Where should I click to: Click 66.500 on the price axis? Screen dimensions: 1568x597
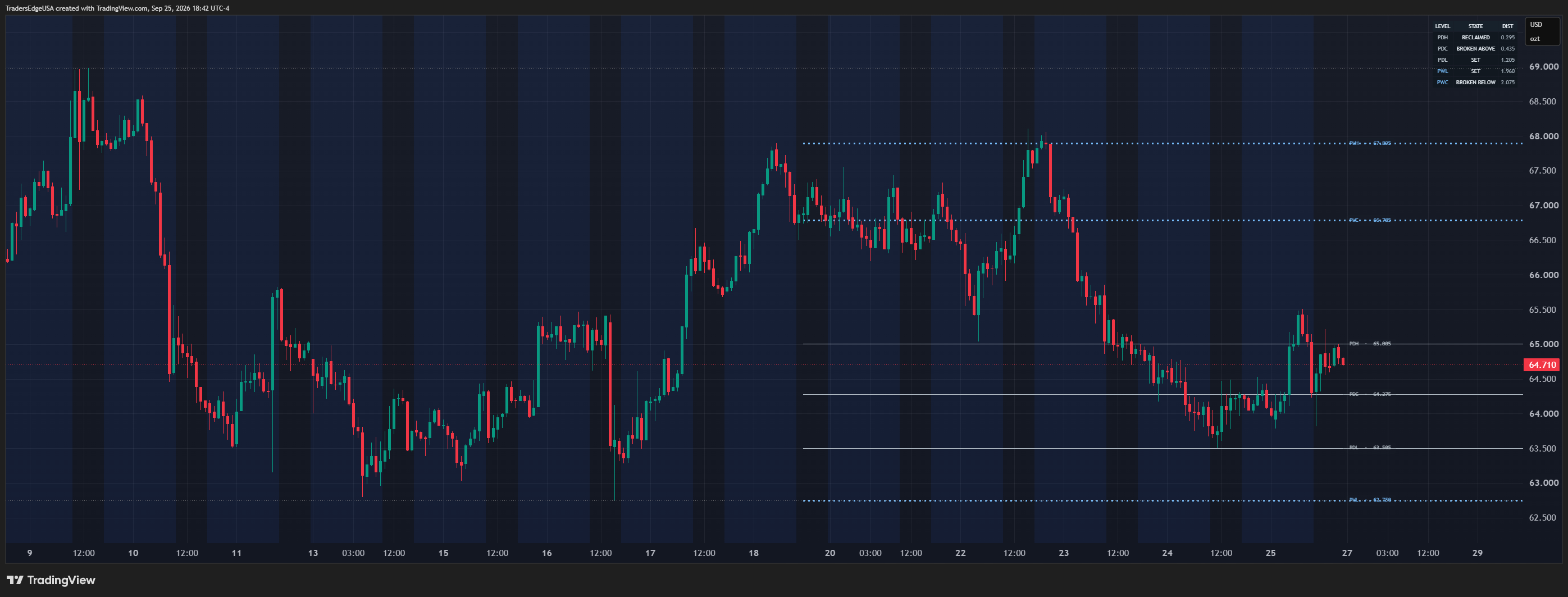click(1542, 240)
